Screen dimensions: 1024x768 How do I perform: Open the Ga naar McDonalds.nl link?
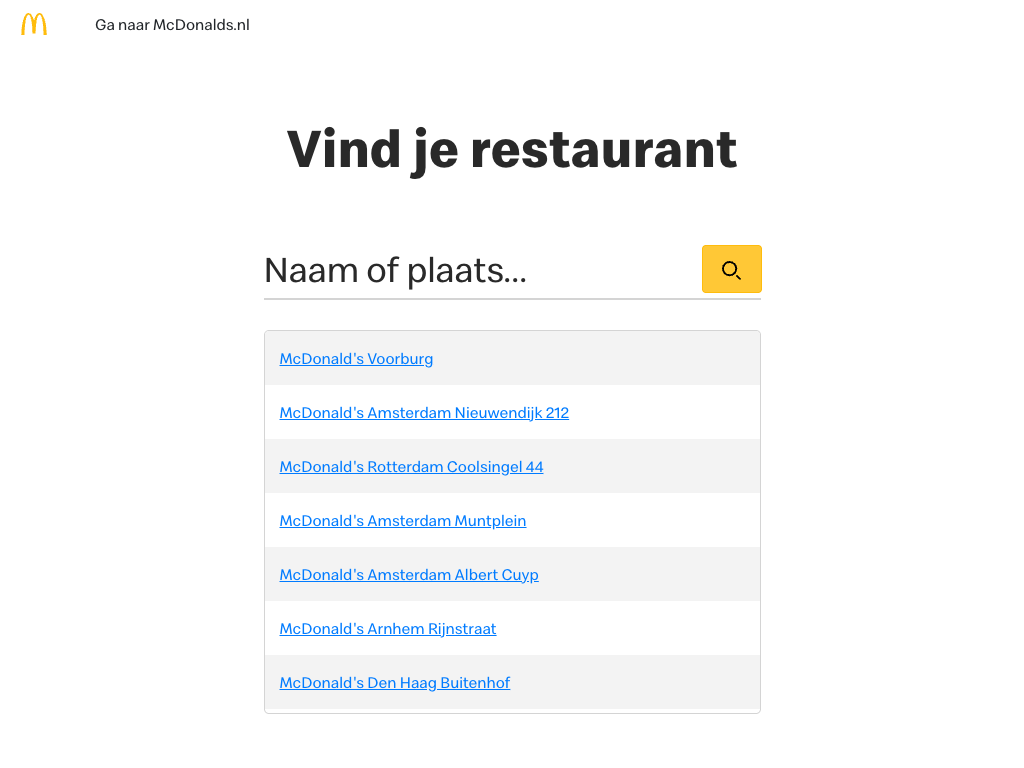[172, 25]
